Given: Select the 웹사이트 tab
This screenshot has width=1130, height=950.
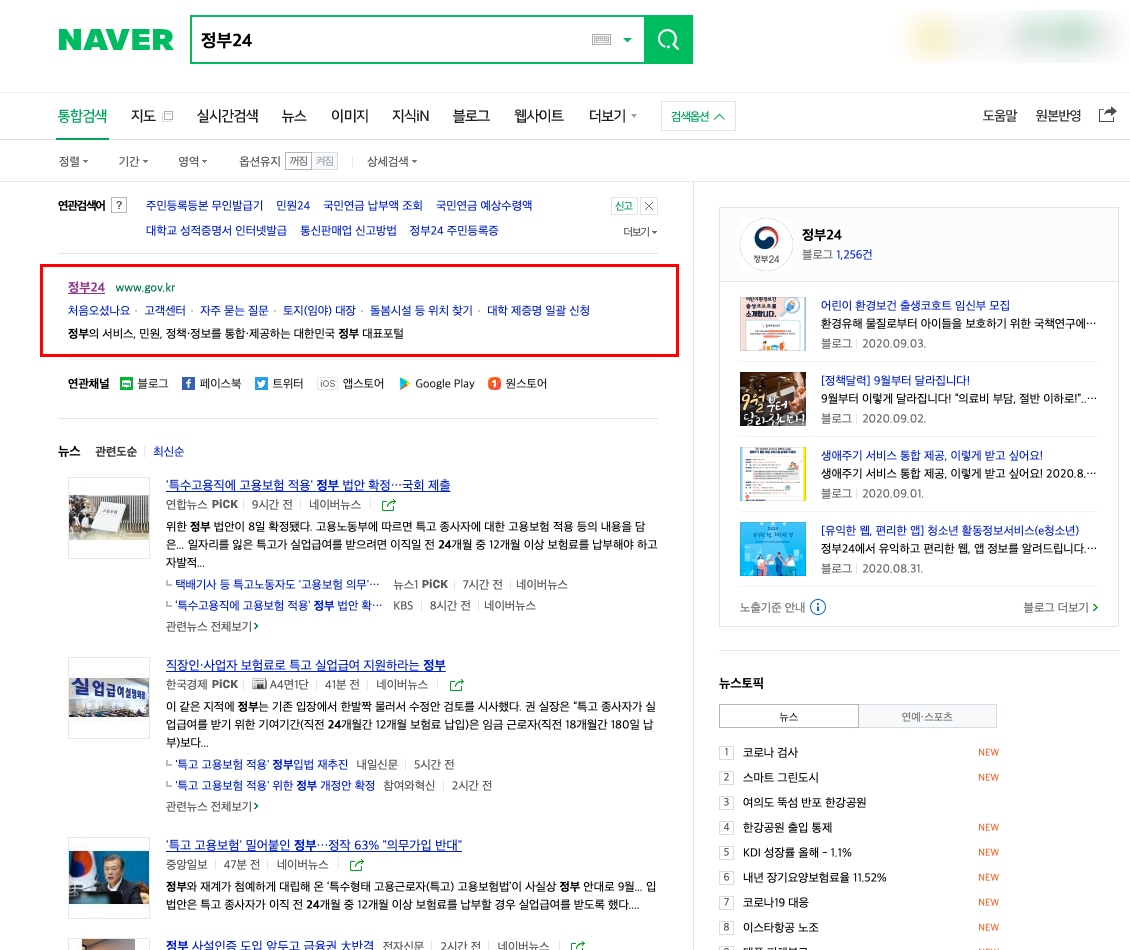Looking at the screenshot, I should coord(538,116).
